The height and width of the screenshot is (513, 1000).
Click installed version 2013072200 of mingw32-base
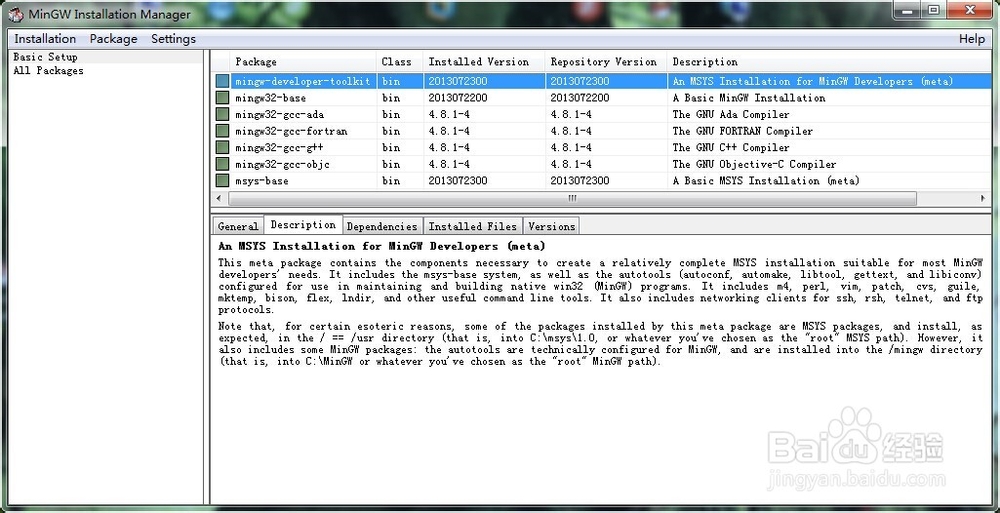458,98
